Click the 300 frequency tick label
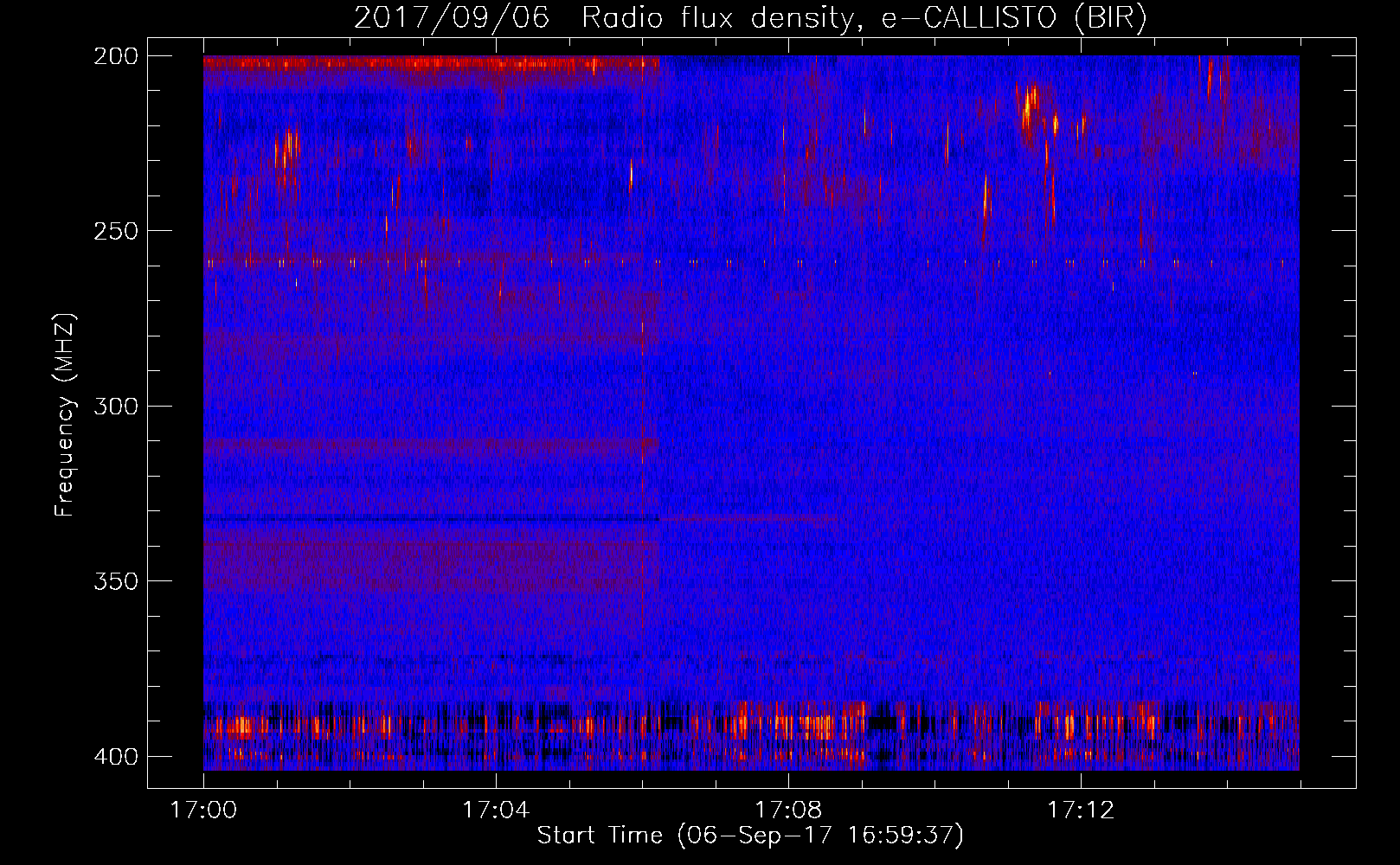 click(116, 407)
